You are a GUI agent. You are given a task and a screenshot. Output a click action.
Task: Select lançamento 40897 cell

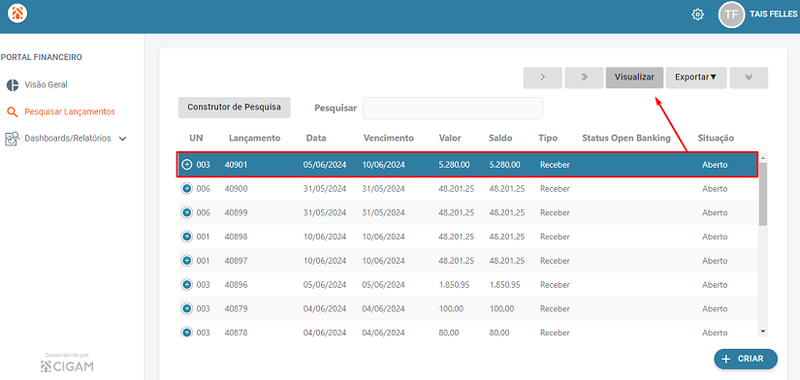236,261
